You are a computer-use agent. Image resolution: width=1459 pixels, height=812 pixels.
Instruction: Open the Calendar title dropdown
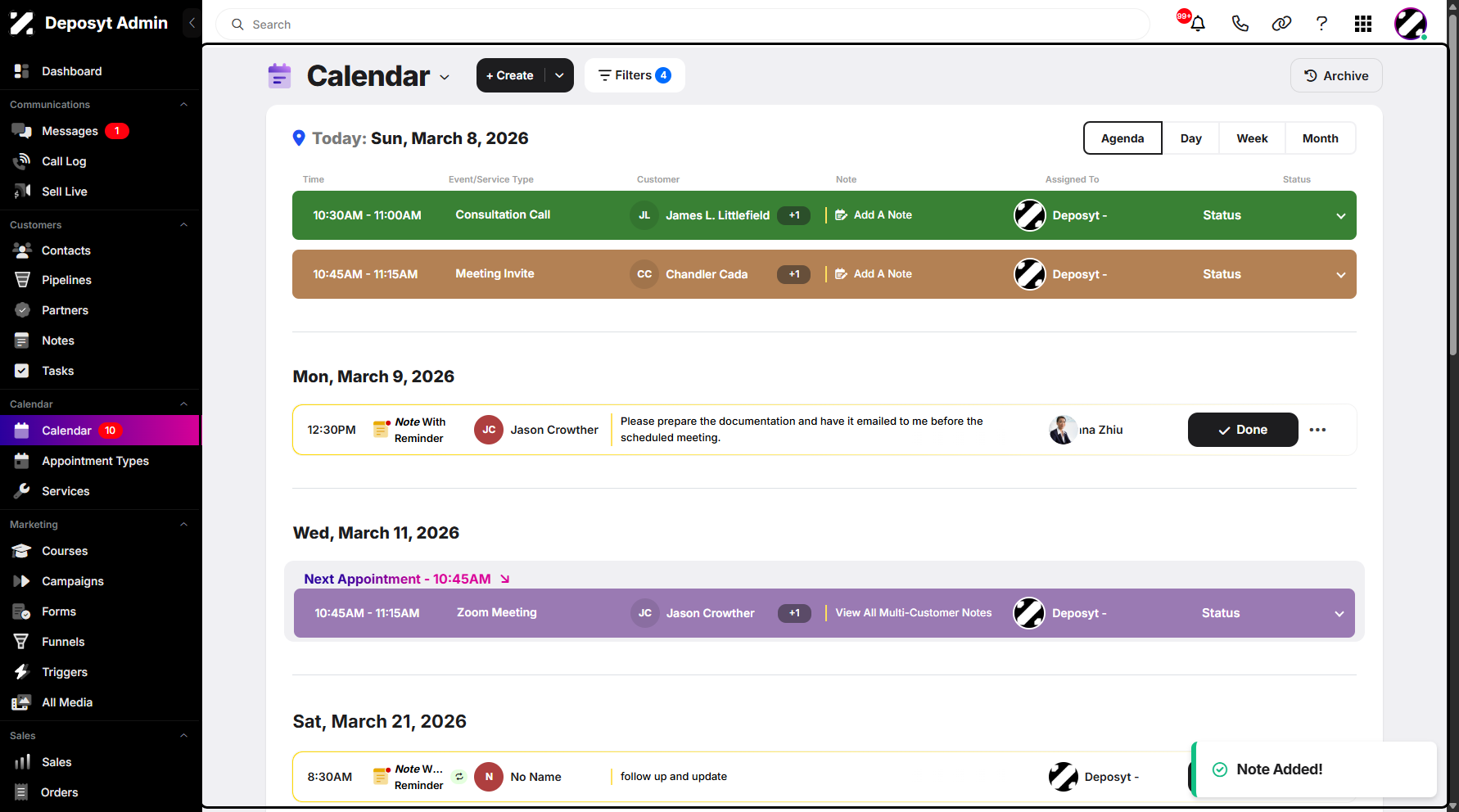pos(445,77)
